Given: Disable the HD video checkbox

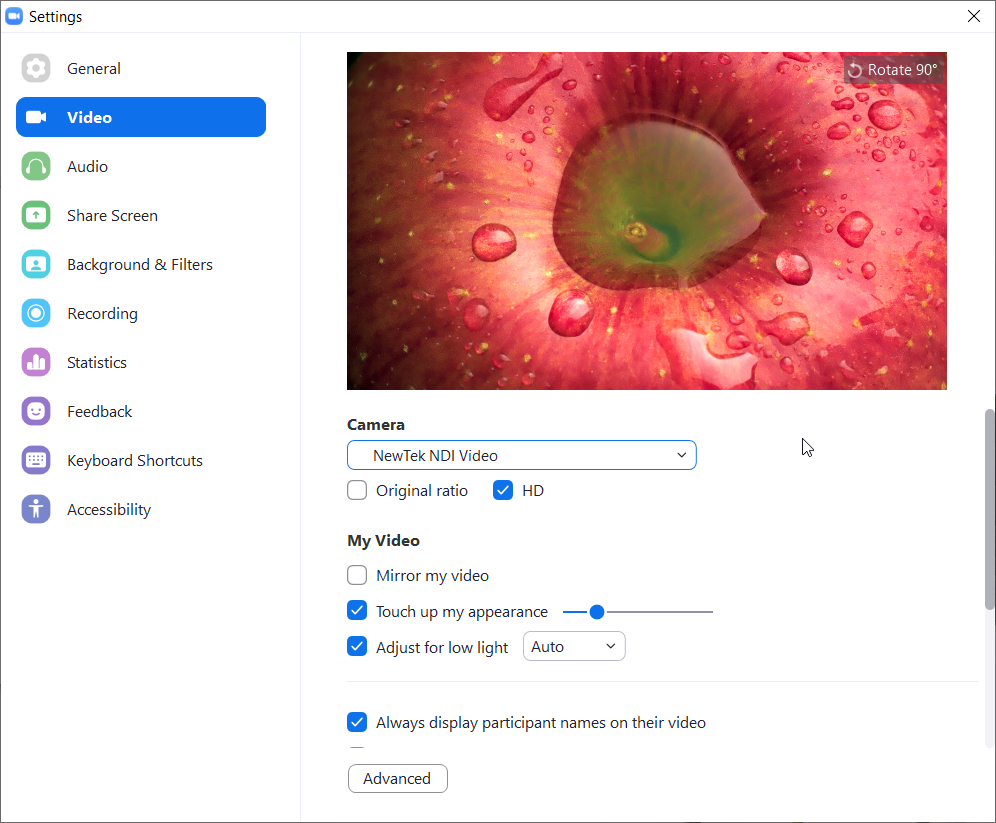Looking at the screenshot, I should click(503, 490).
